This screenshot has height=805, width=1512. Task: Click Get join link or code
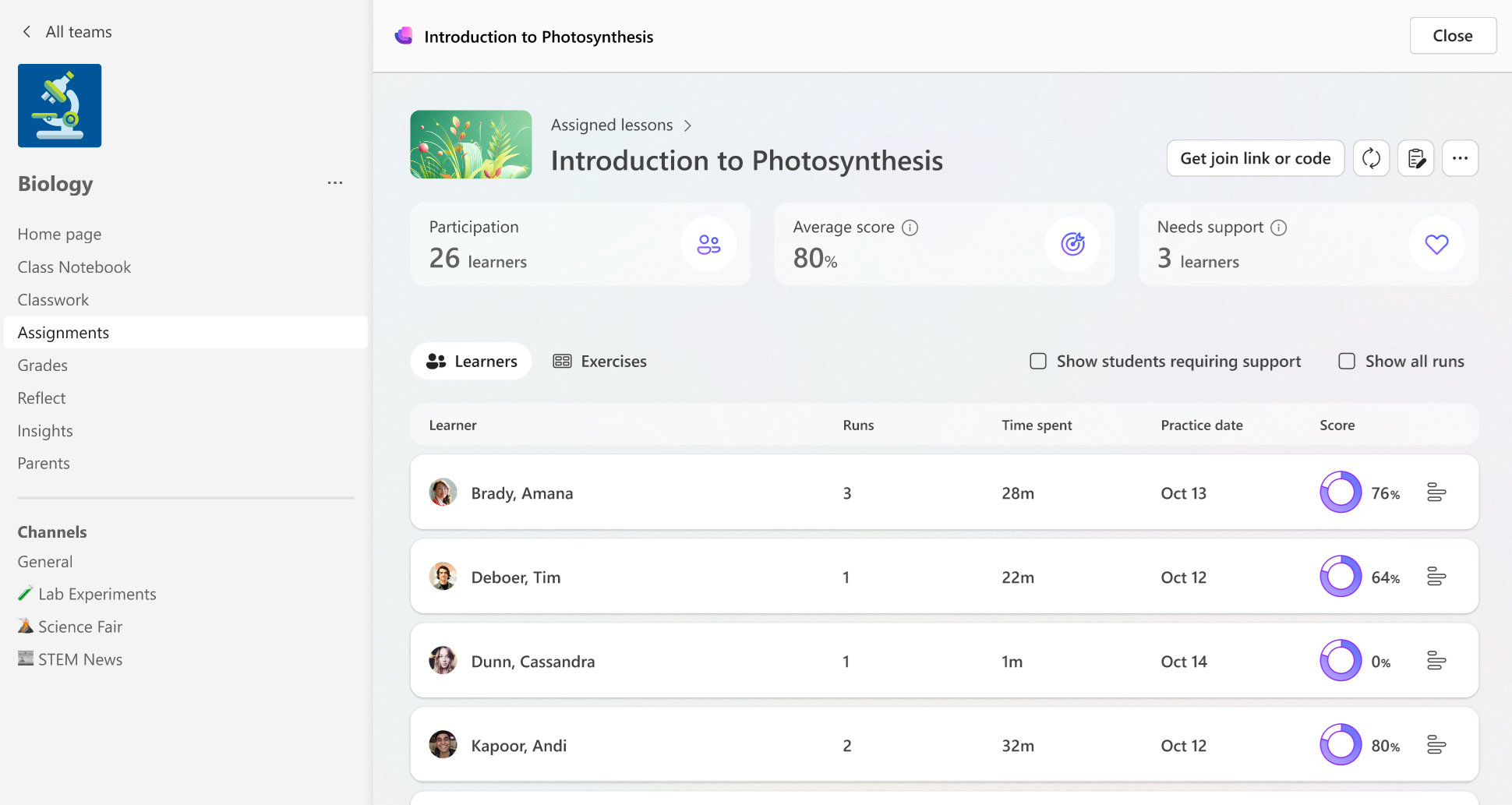(1255, 158)
